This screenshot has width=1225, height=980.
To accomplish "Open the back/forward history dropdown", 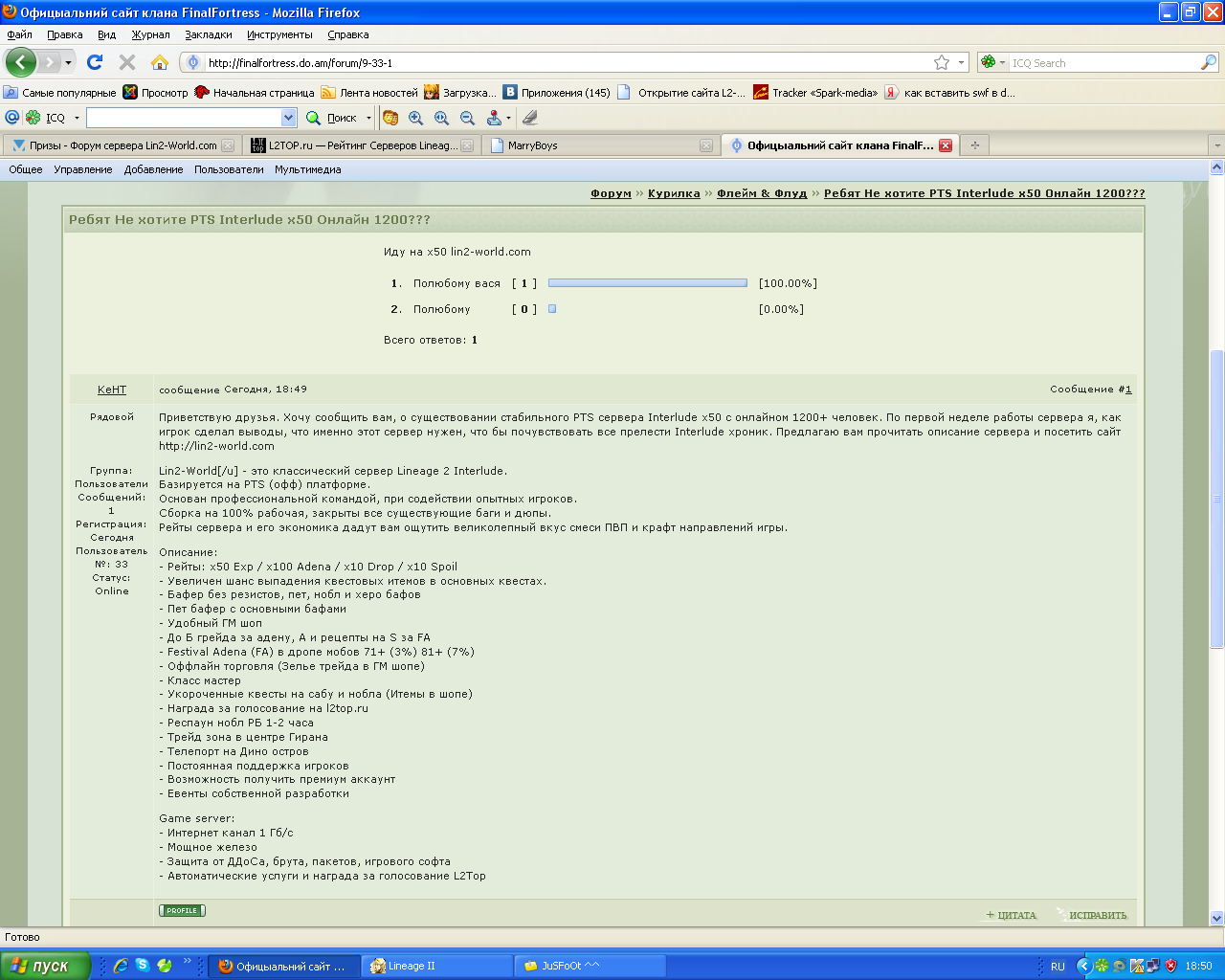I will pyautogui.click(x=68, y=62).
